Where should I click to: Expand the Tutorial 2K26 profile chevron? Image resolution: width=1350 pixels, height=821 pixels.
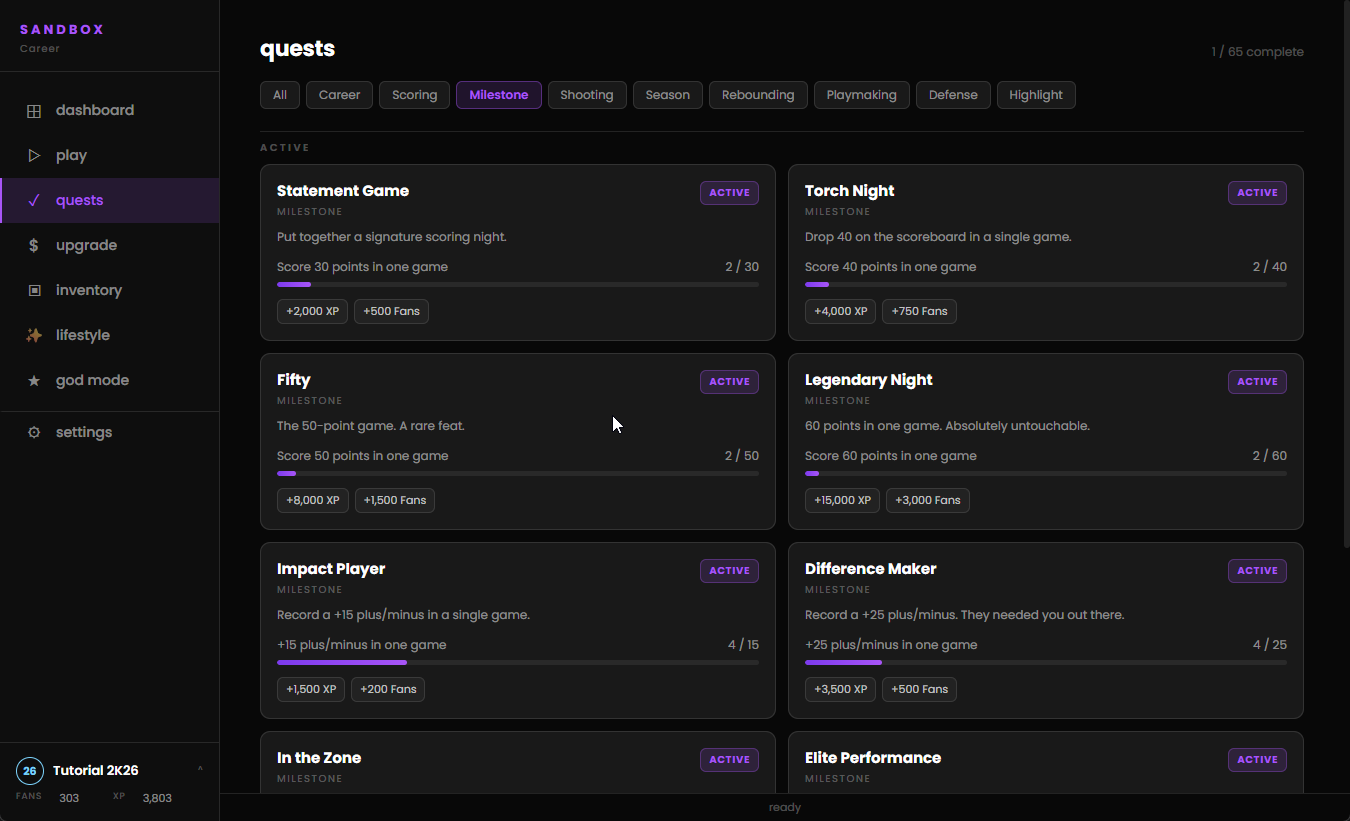(x=200, y=770)
